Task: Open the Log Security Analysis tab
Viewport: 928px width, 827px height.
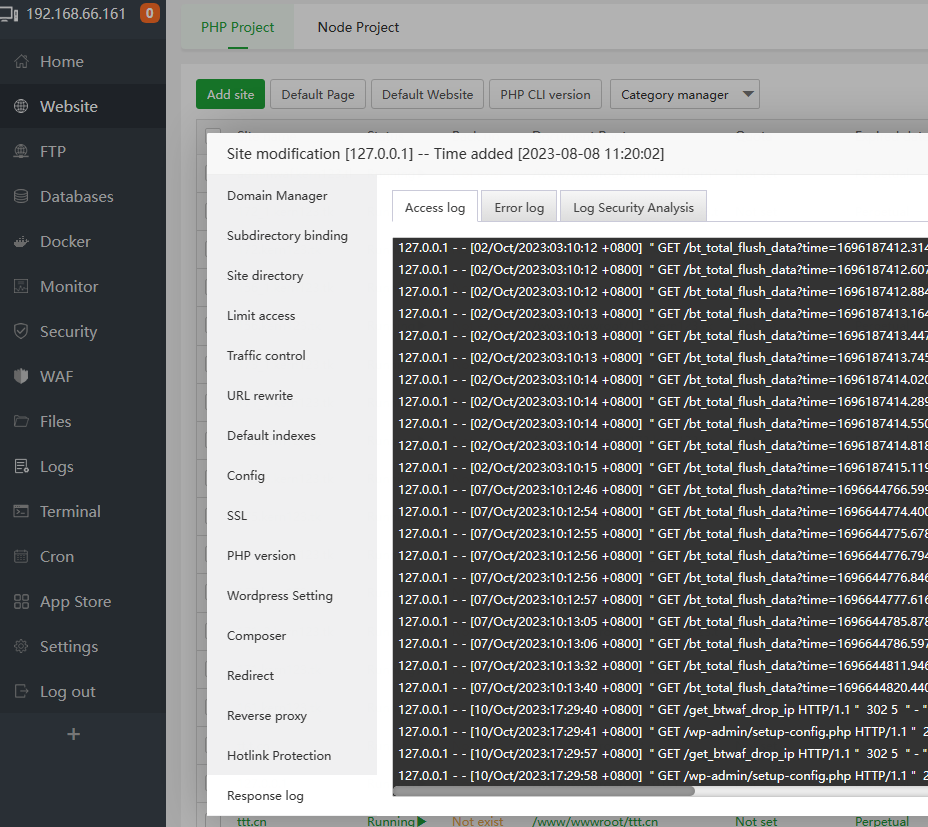Action: click(x=633, y=207)
